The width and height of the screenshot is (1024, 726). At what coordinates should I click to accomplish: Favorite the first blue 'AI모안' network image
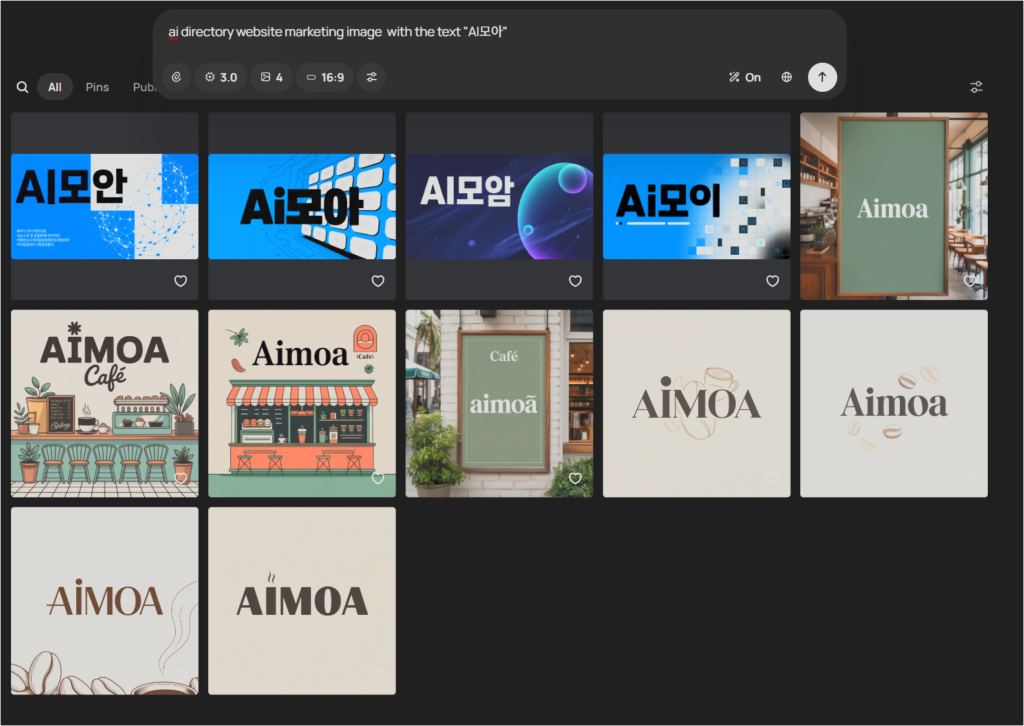point(181,281)
